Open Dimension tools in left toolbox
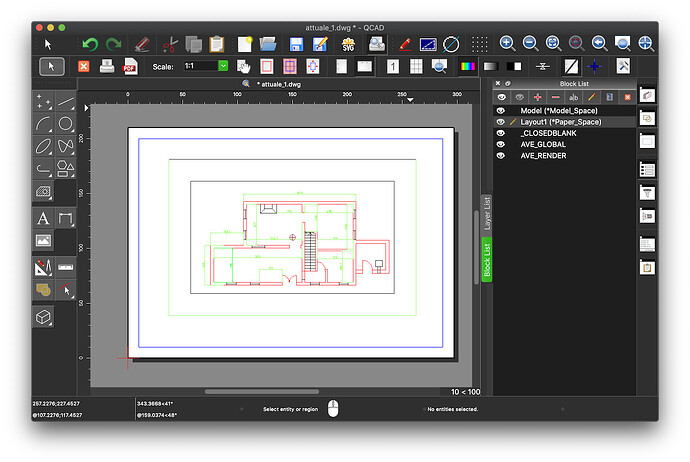Screen dimensions: 690x462 66,218
